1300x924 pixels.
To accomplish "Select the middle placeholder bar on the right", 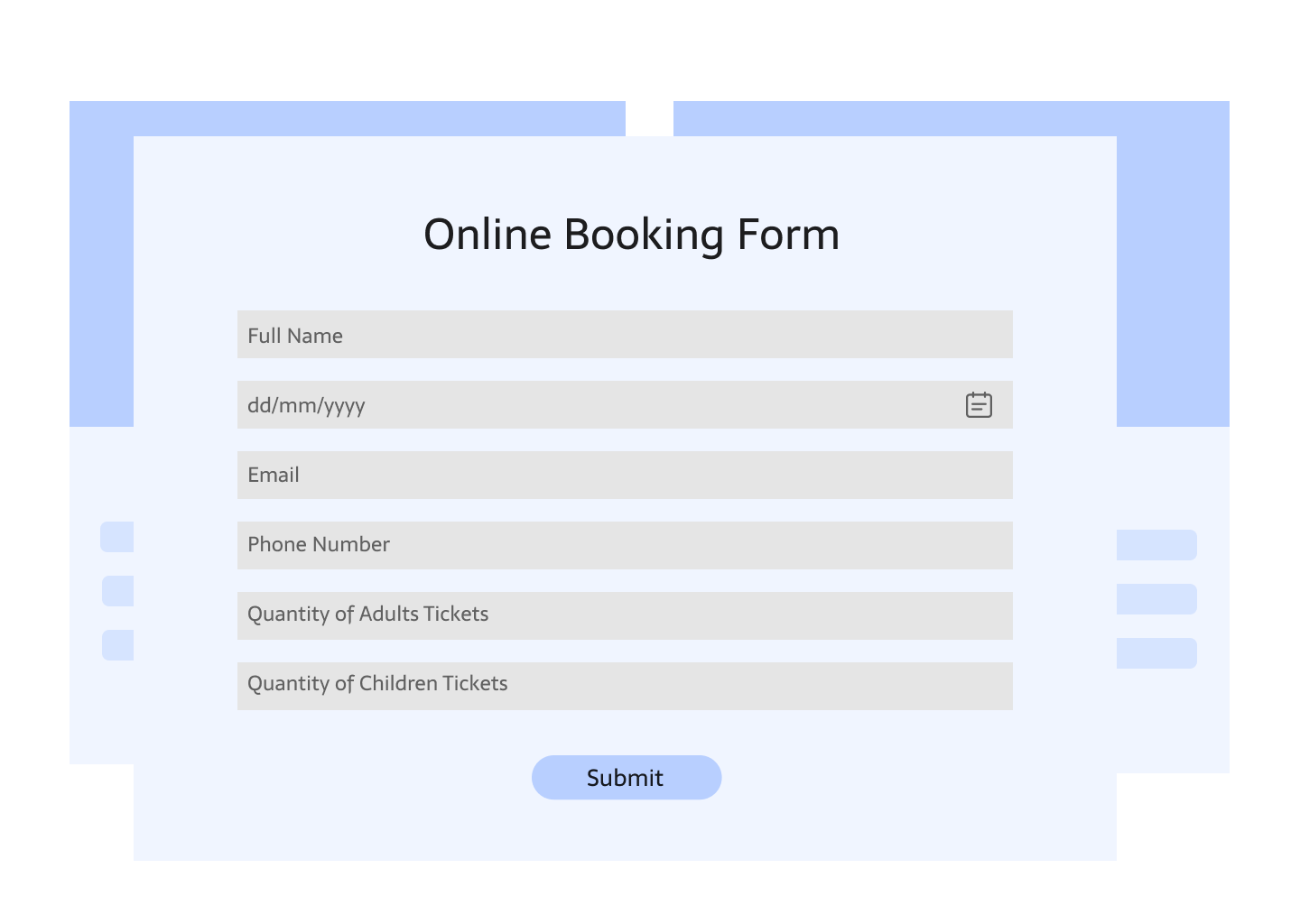I will pyautogui.click(x=1156, y=599).
